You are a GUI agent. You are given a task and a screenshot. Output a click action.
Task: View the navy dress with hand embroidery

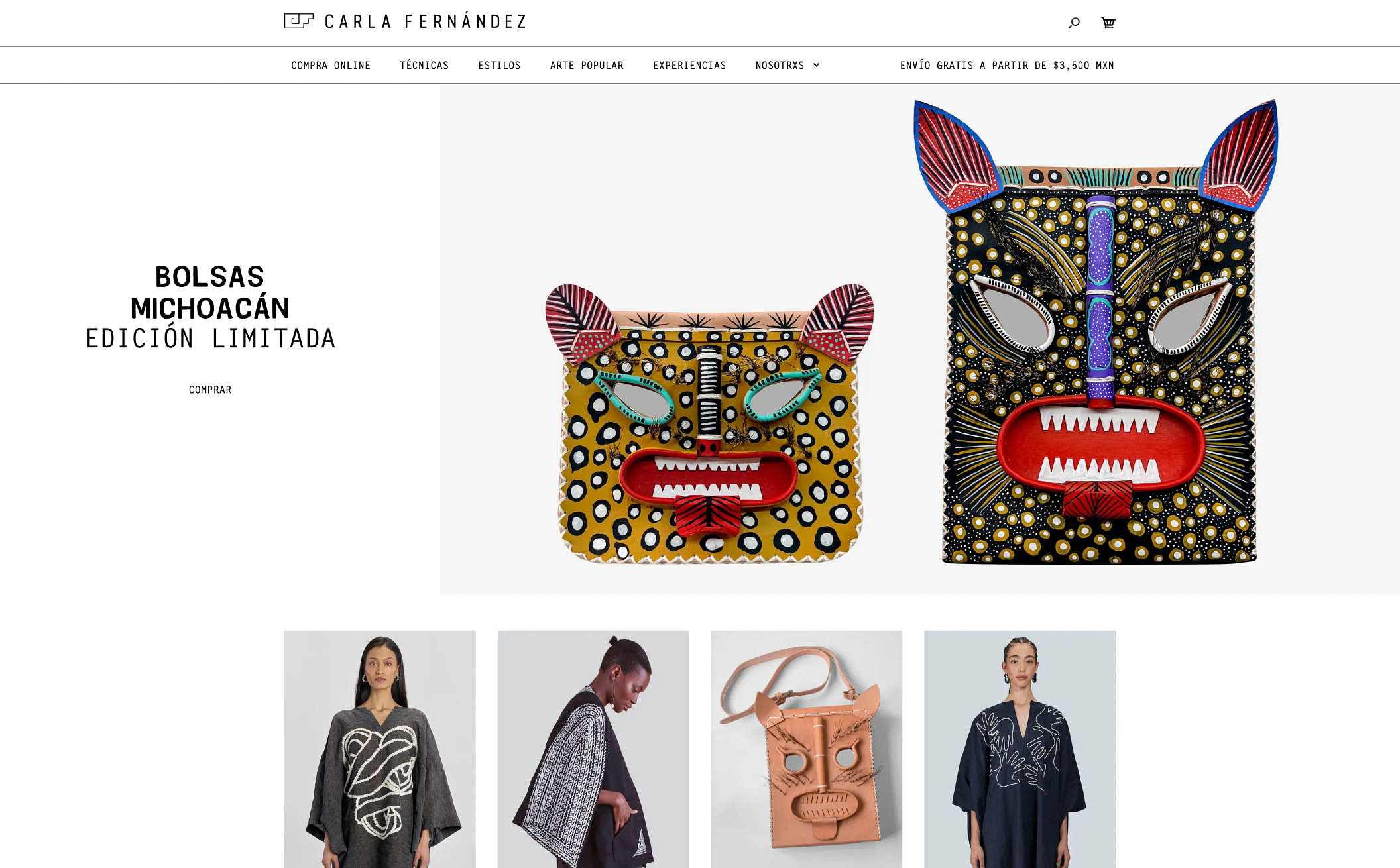click(1020, 749)
